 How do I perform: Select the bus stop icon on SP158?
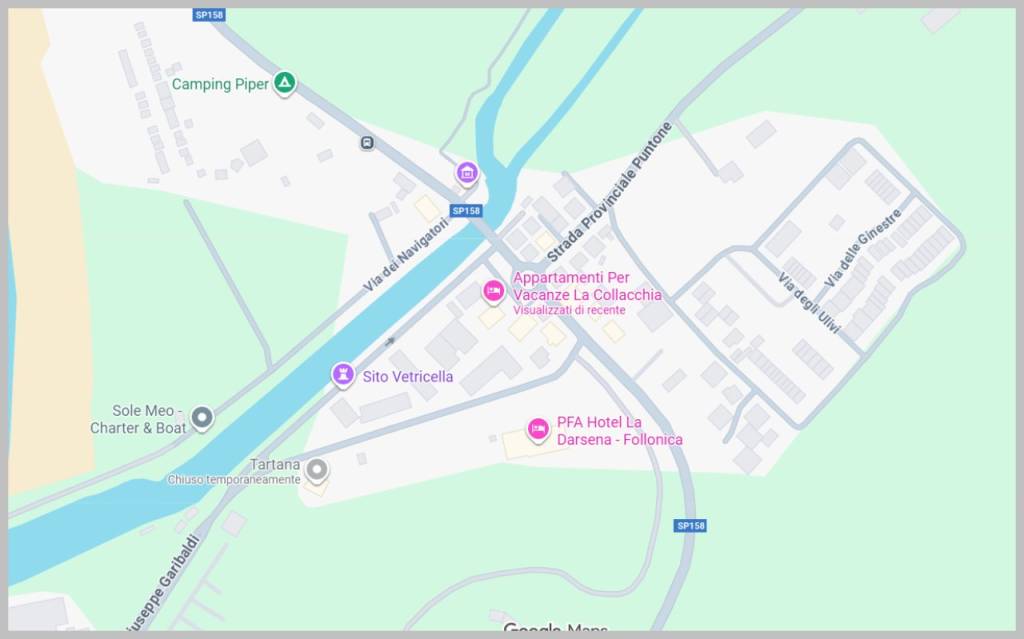pyautogui.click(x=367, y=142)
